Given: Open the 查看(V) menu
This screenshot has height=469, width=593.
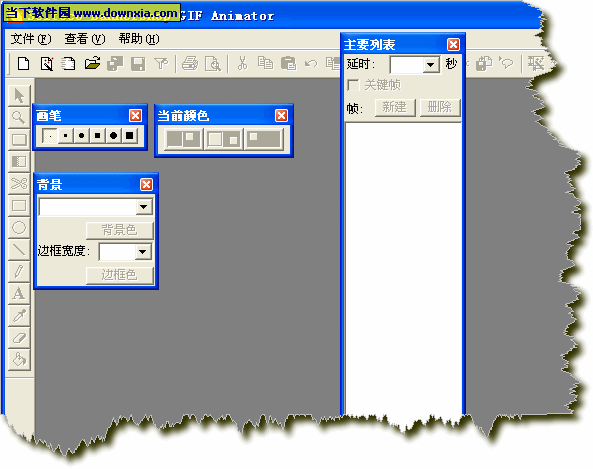Looking at the screenshot, I should coord(85,39).
